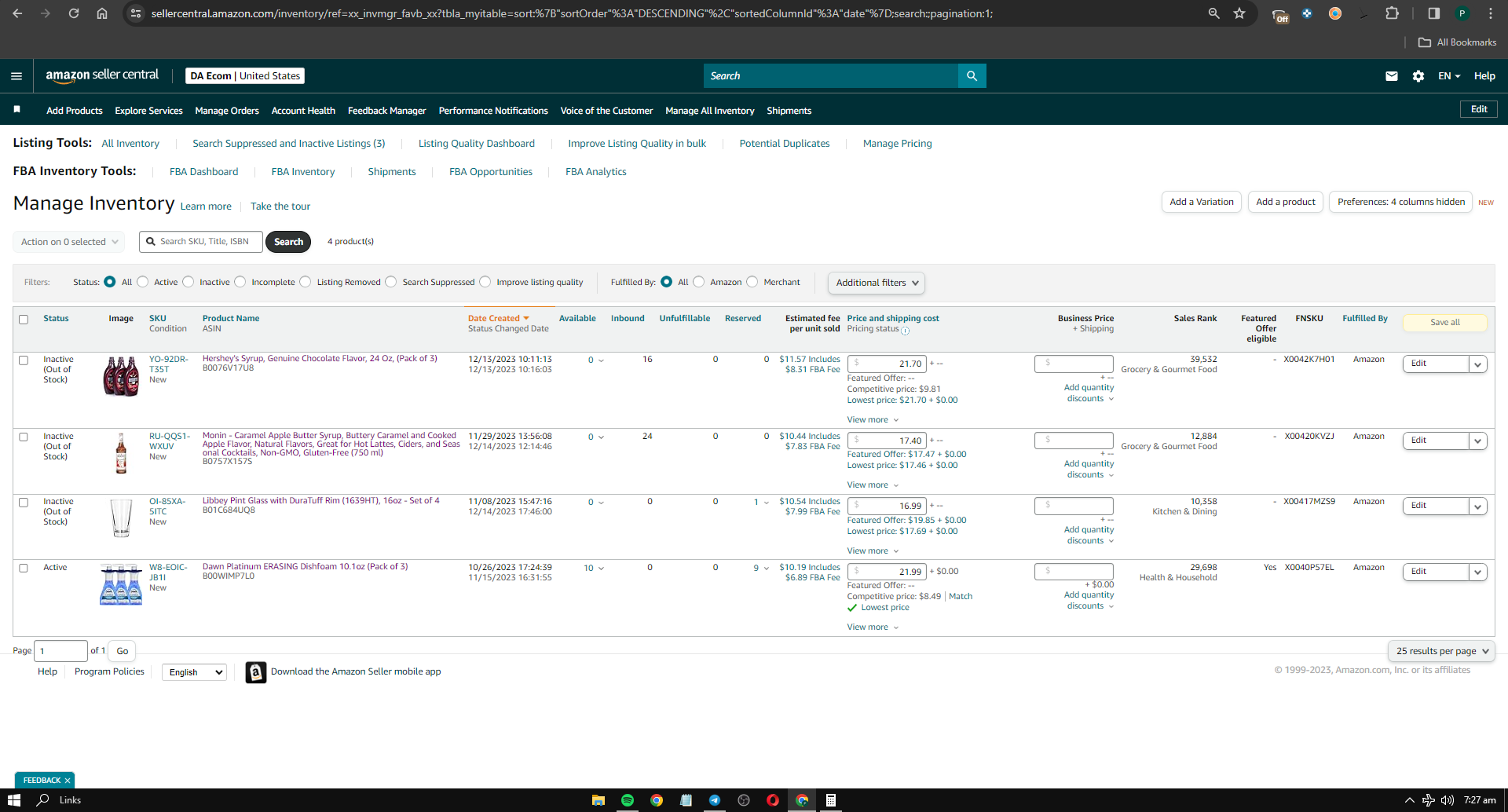Click the search magnifier button in header

(x=972, y=76)
